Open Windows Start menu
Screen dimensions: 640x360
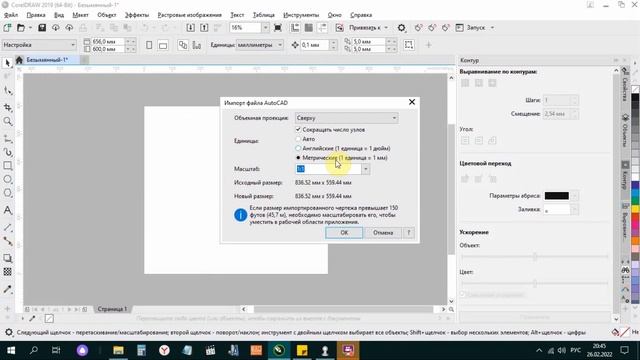pos(11,350)
